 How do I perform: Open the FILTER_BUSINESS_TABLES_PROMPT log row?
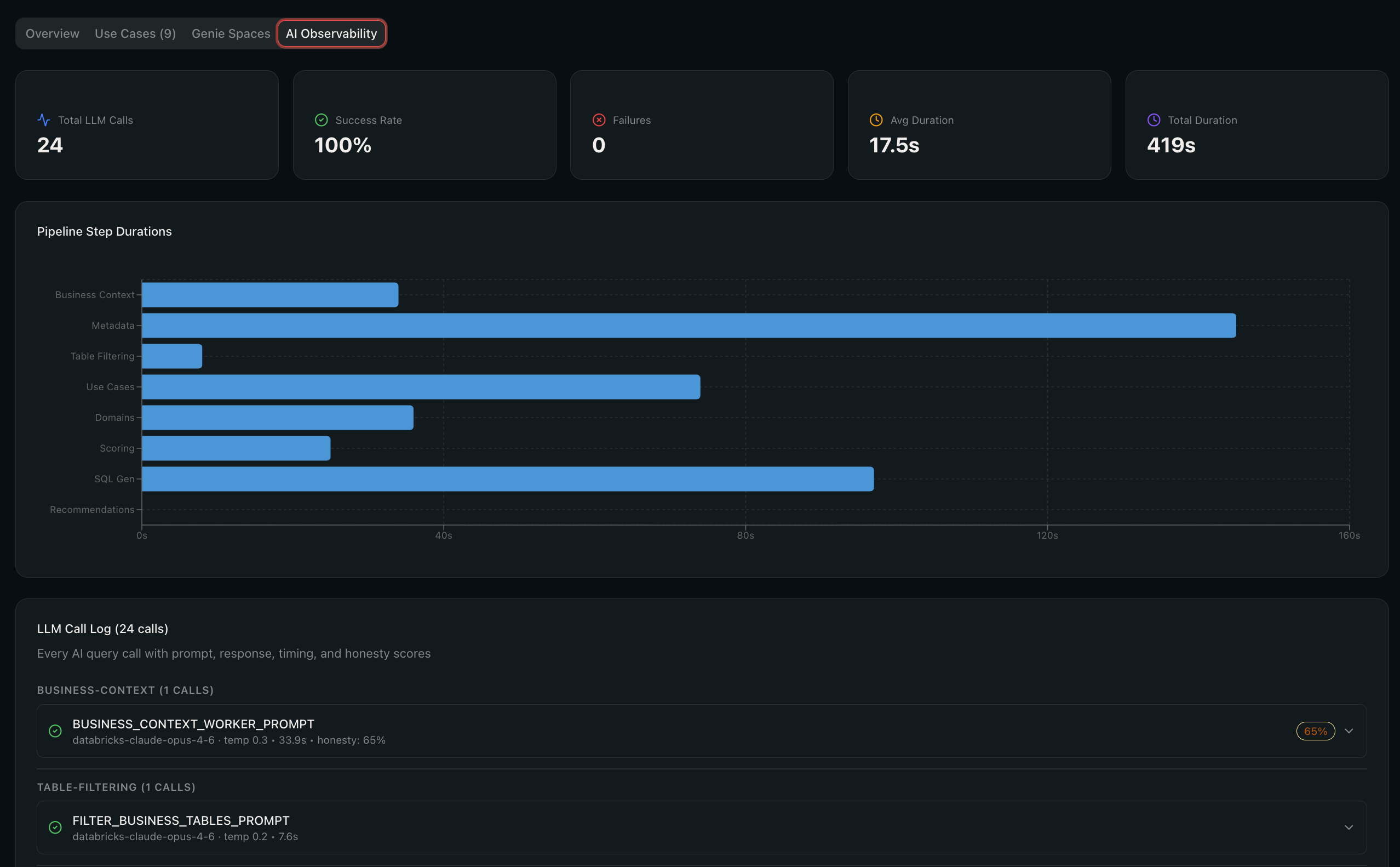point(702,828)
